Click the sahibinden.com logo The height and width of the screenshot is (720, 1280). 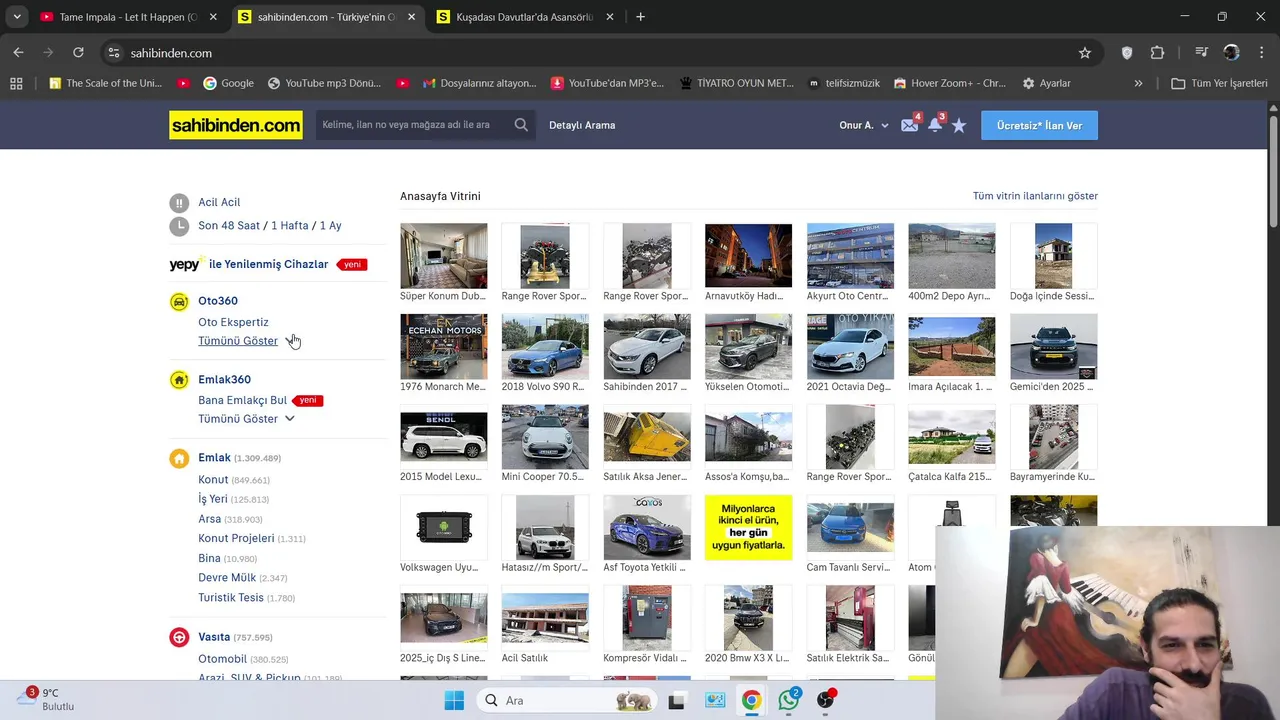pos(236,125)
